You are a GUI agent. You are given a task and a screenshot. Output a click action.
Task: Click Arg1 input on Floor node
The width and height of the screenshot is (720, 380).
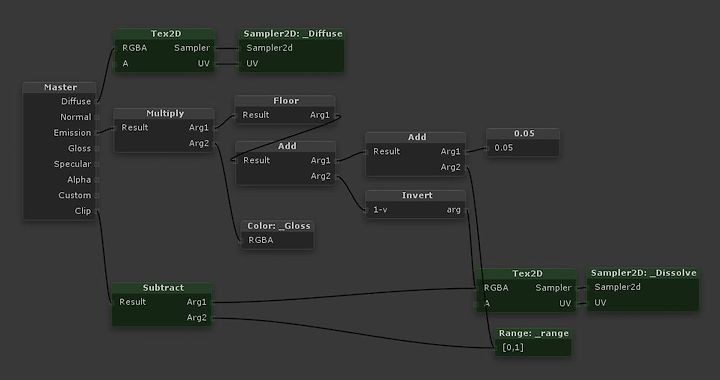(320, 115)
